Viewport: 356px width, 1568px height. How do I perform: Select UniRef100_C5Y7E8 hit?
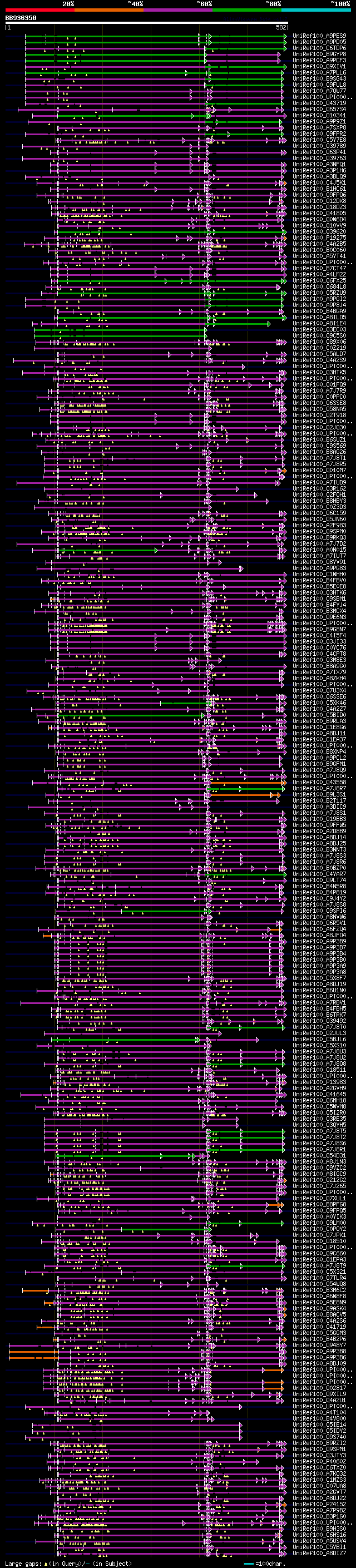tap(319, 140)
